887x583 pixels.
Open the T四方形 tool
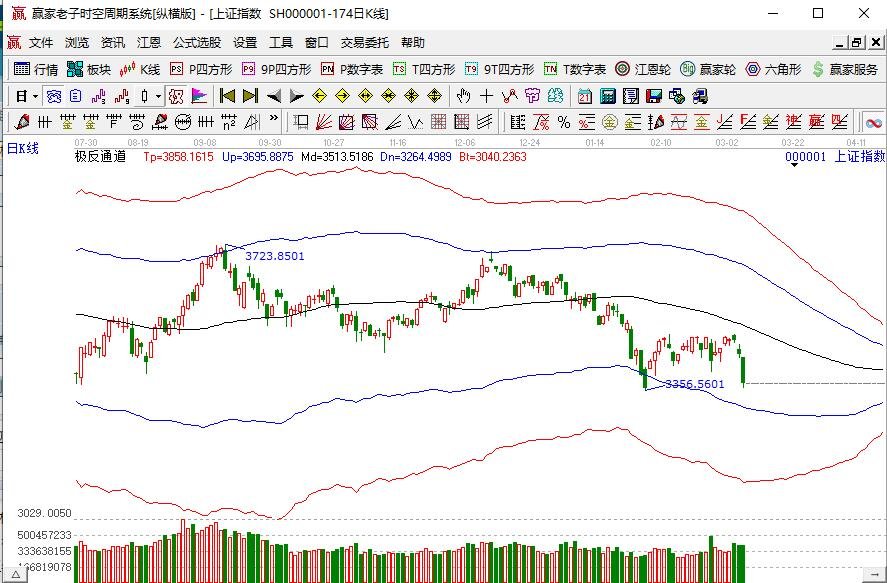pyautogui.click(x=424, y=70)
